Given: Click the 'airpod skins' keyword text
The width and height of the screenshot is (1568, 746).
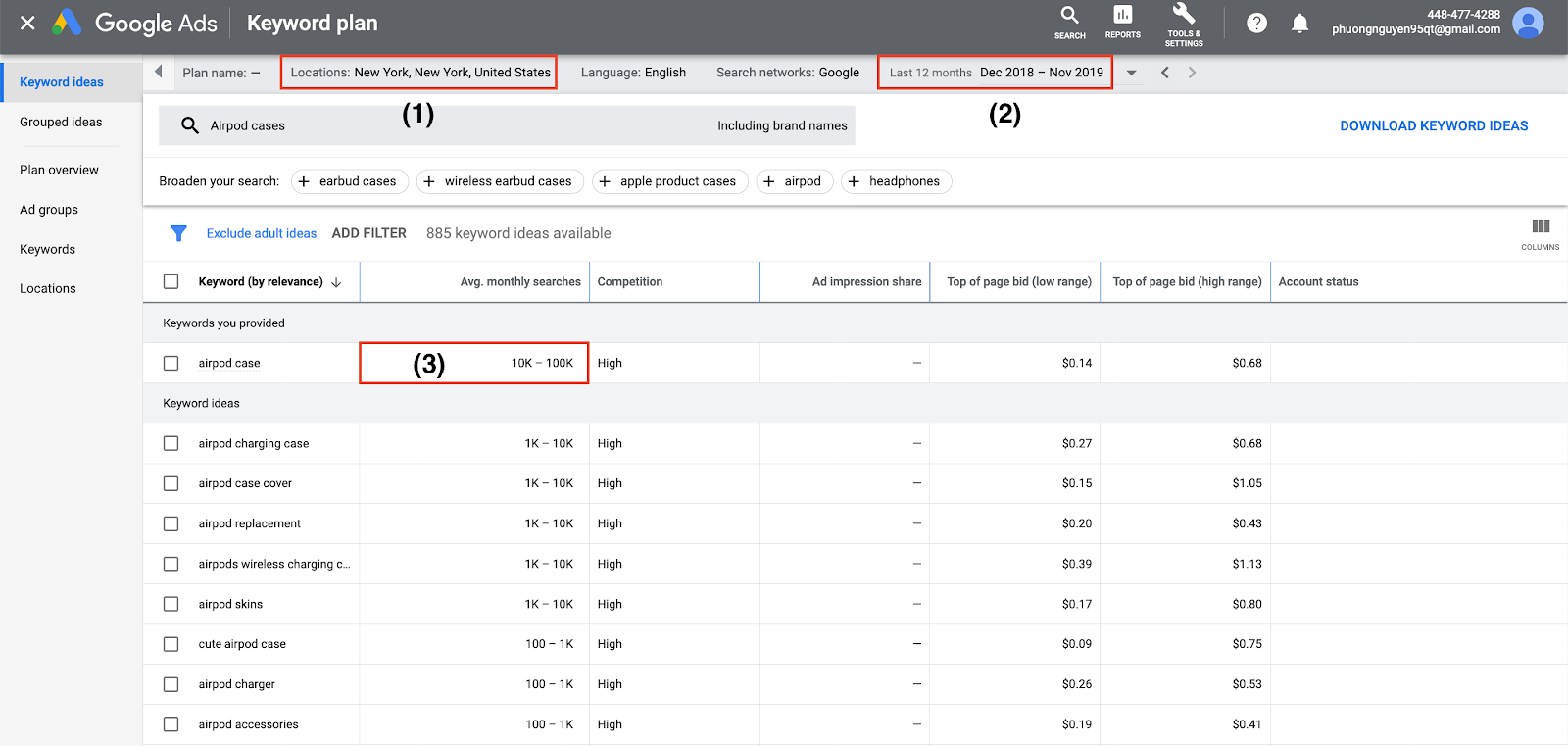Looking at the screenshot, I should click(x=230, y=605).
